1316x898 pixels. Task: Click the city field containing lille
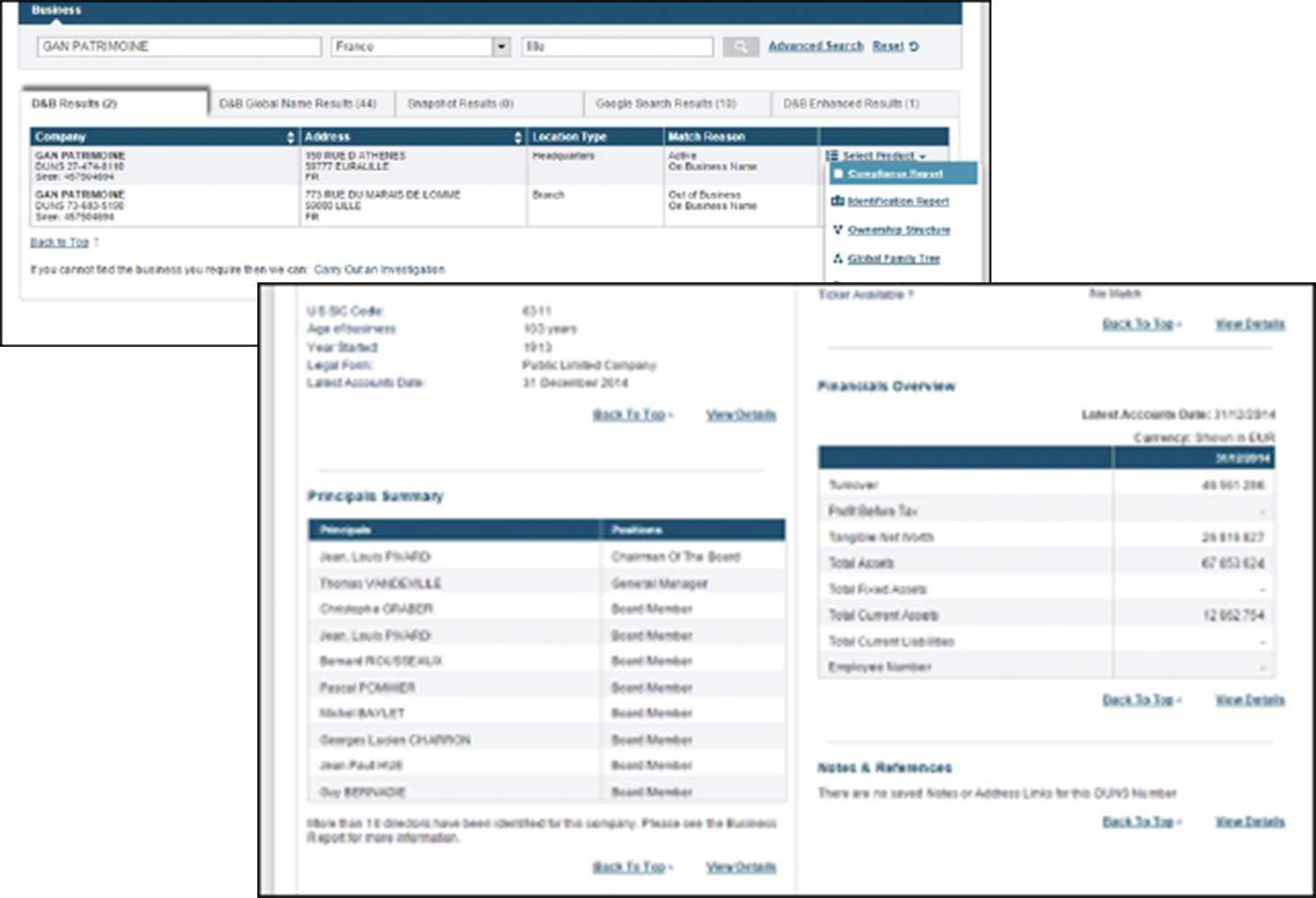click(618, 47)
